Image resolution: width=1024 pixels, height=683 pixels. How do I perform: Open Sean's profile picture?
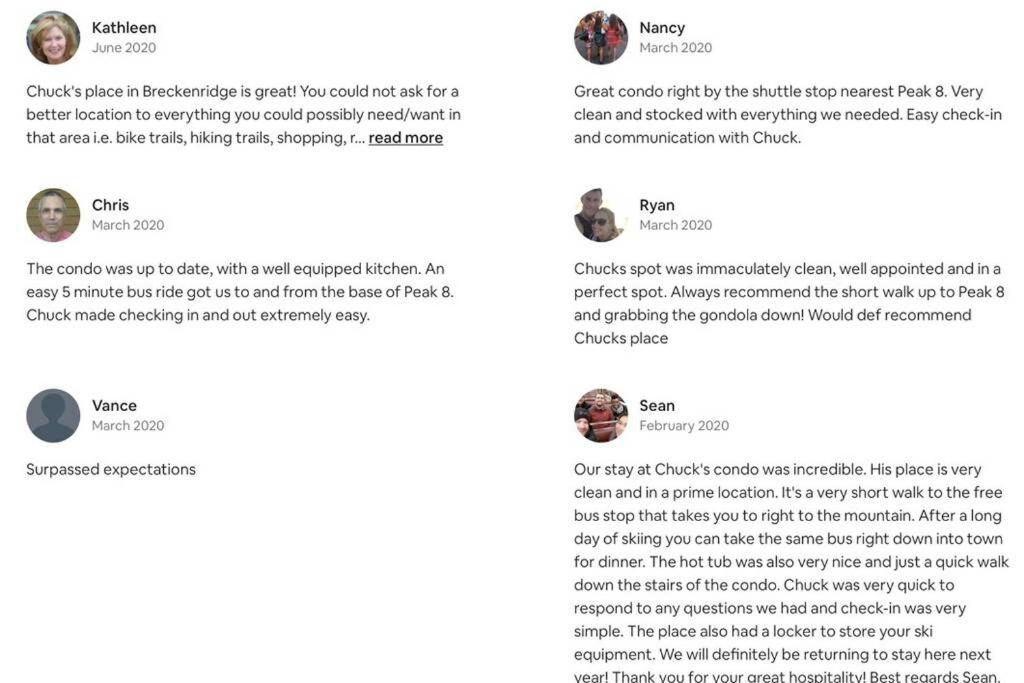[x=601, y=415]
